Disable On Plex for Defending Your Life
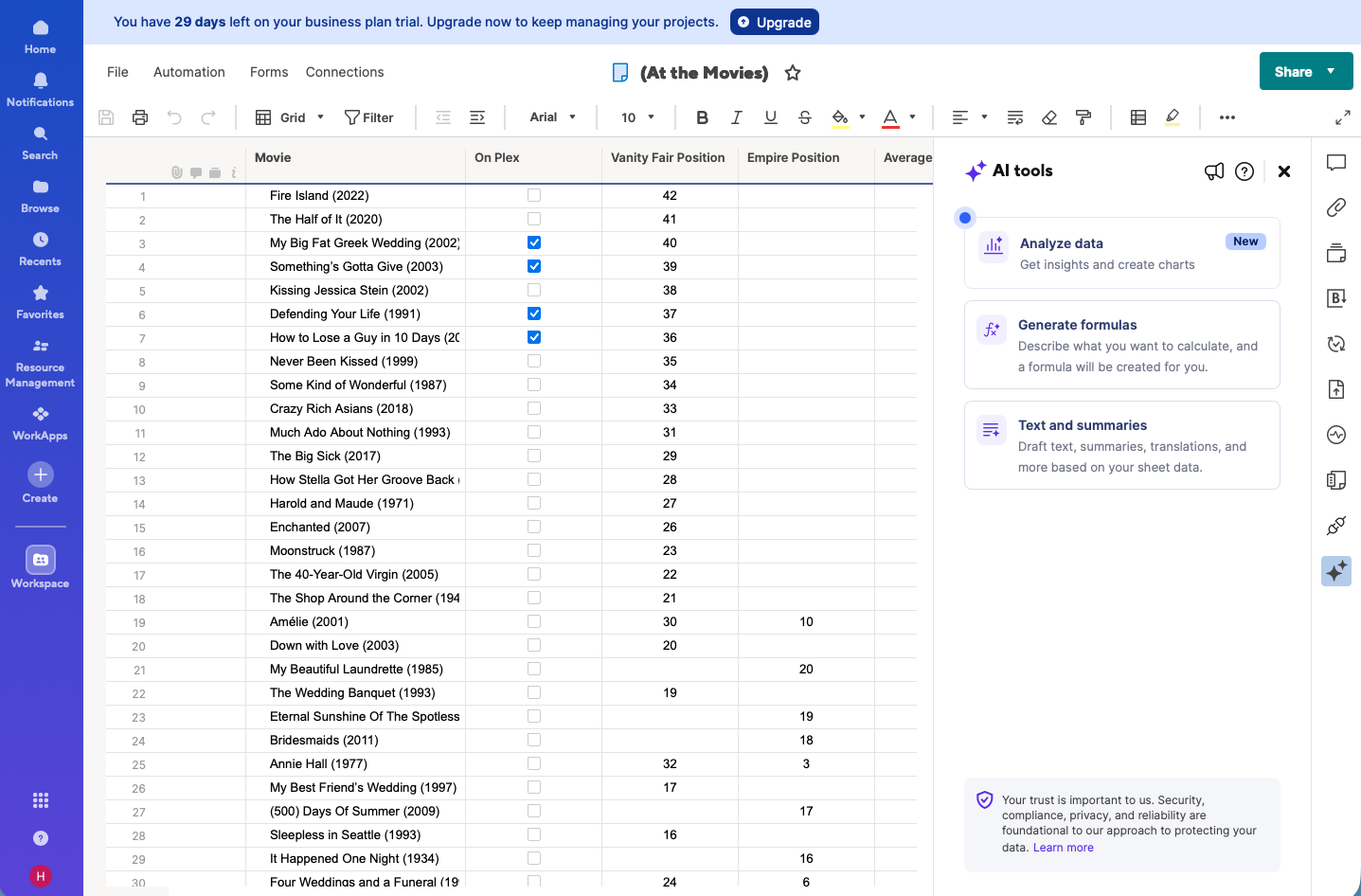1361x896 pixels. [534, 314]
